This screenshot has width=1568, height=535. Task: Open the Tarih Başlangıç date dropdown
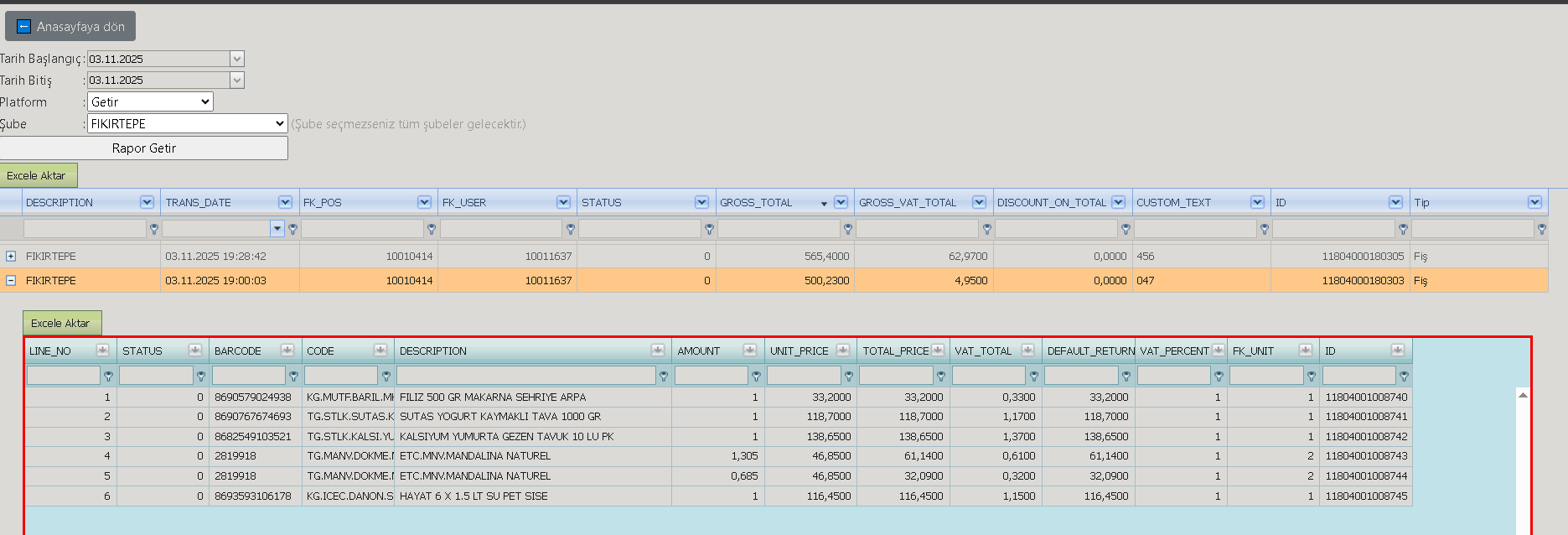click(237, 59)
